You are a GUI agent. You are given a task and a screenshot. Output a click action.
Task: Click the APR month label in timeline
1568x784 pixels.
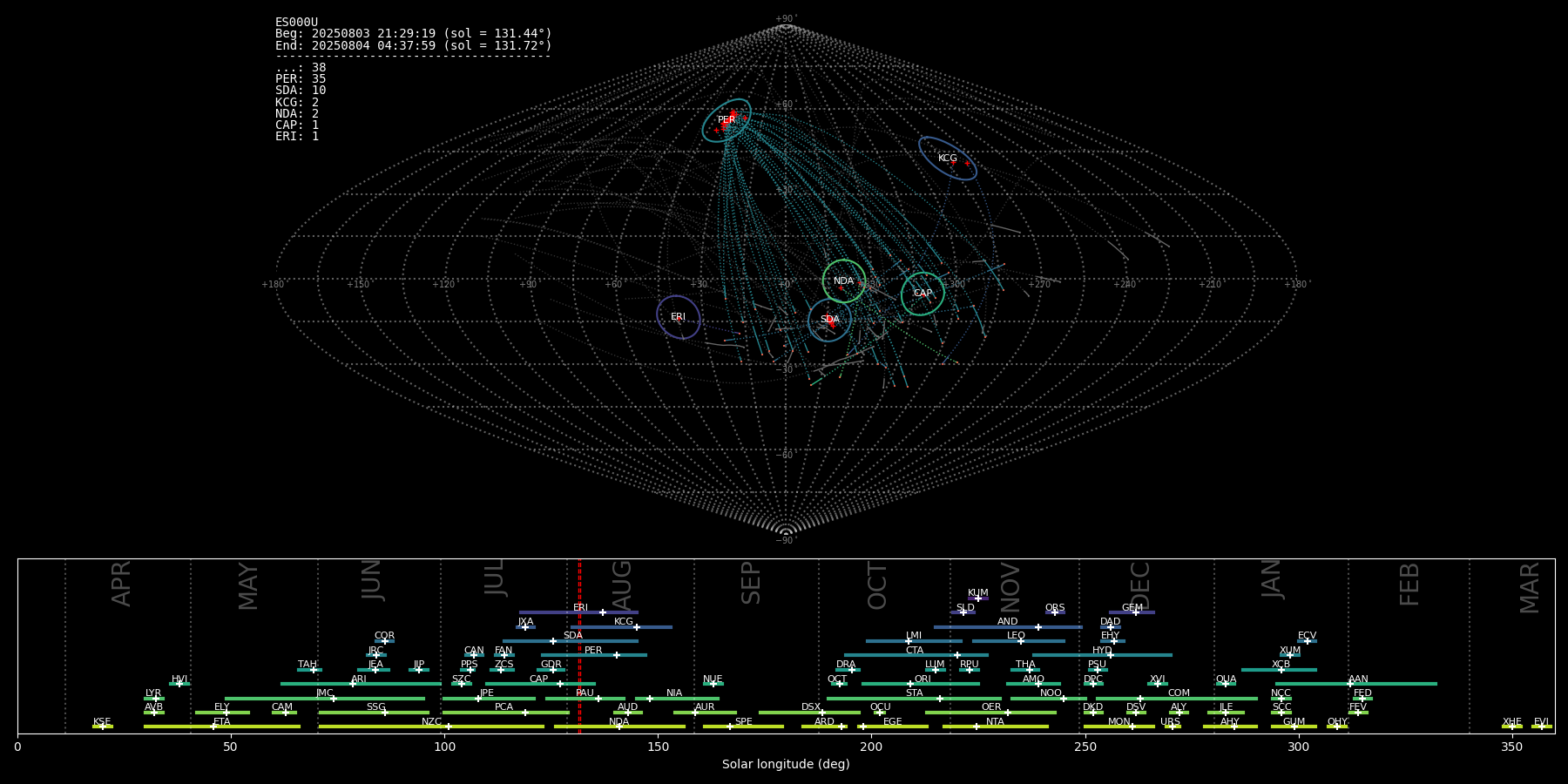coord(121,584)
